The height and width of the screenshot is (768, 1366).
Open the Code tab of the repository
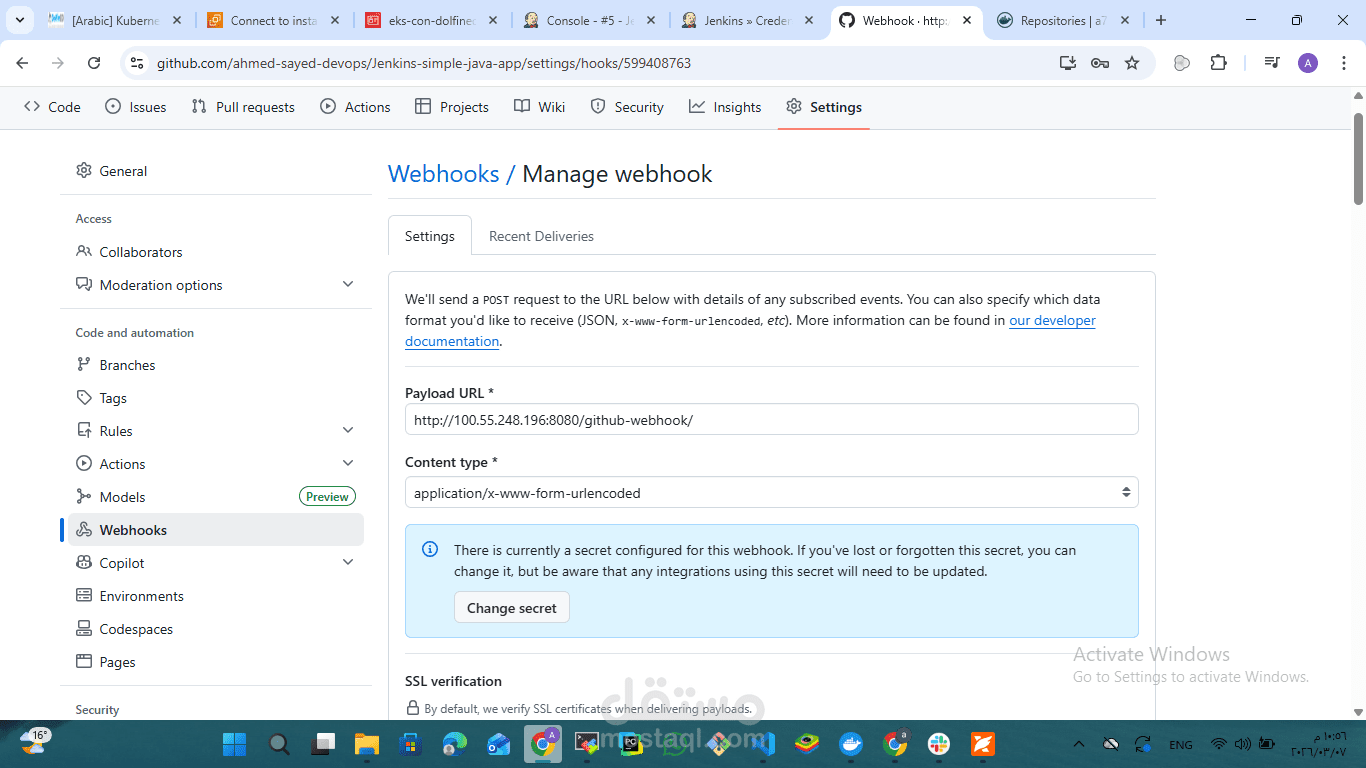(52, 107)
